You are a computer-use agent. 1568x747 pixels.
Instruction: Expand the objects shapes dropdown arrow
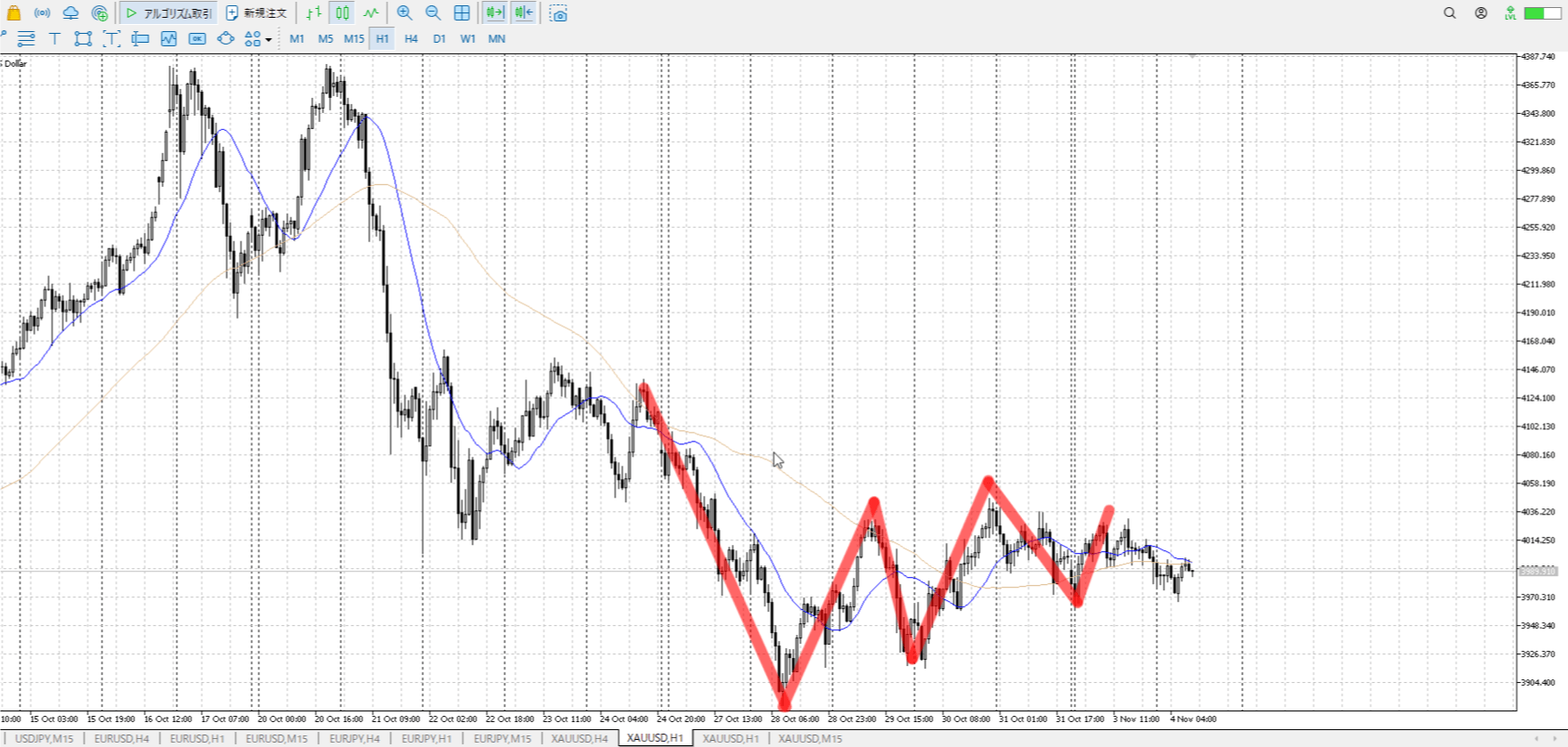click(x=268, y=39)
